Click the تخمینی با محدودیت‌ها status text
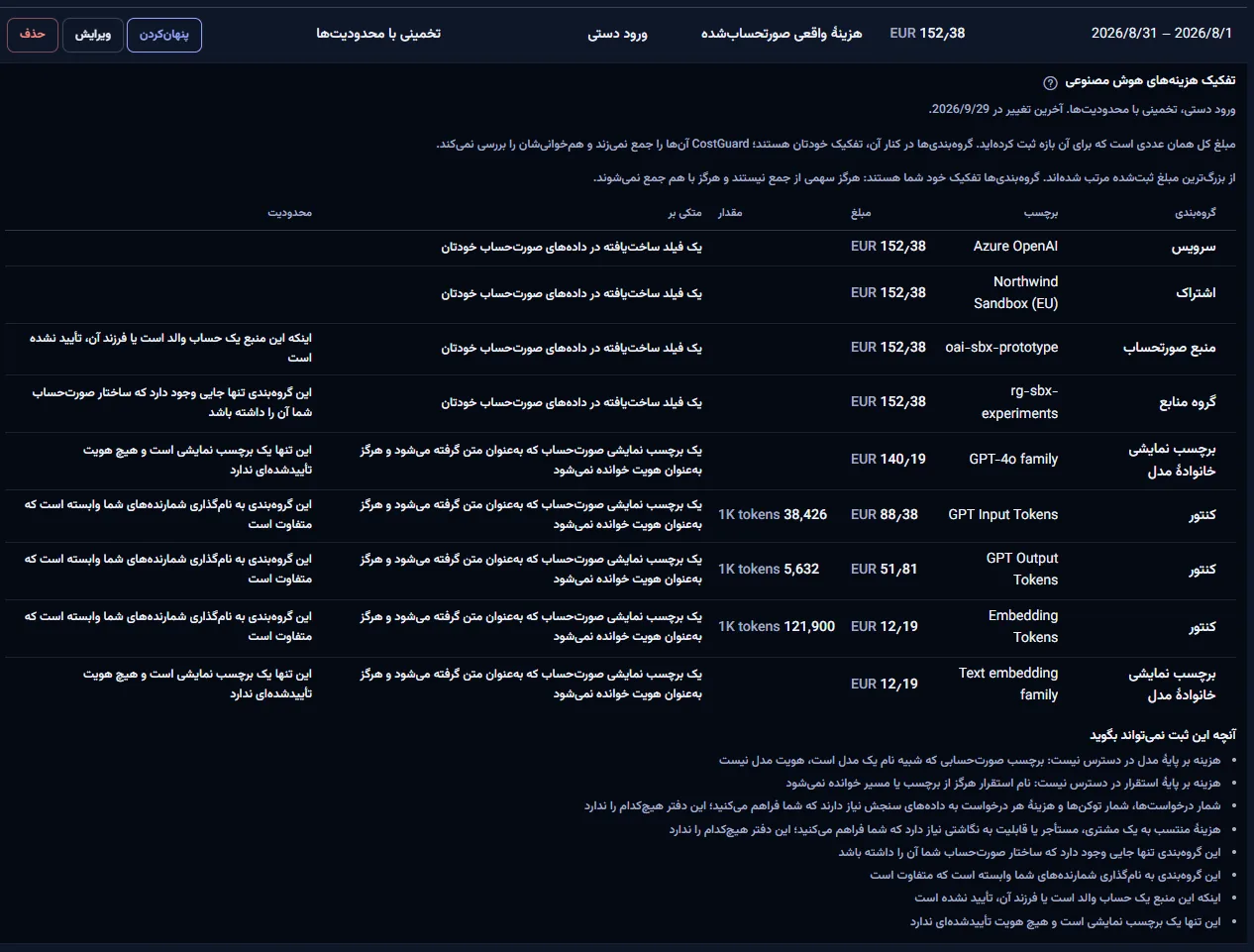The width and height of the screenshot is (1254, 952). (x=378, y=34)
